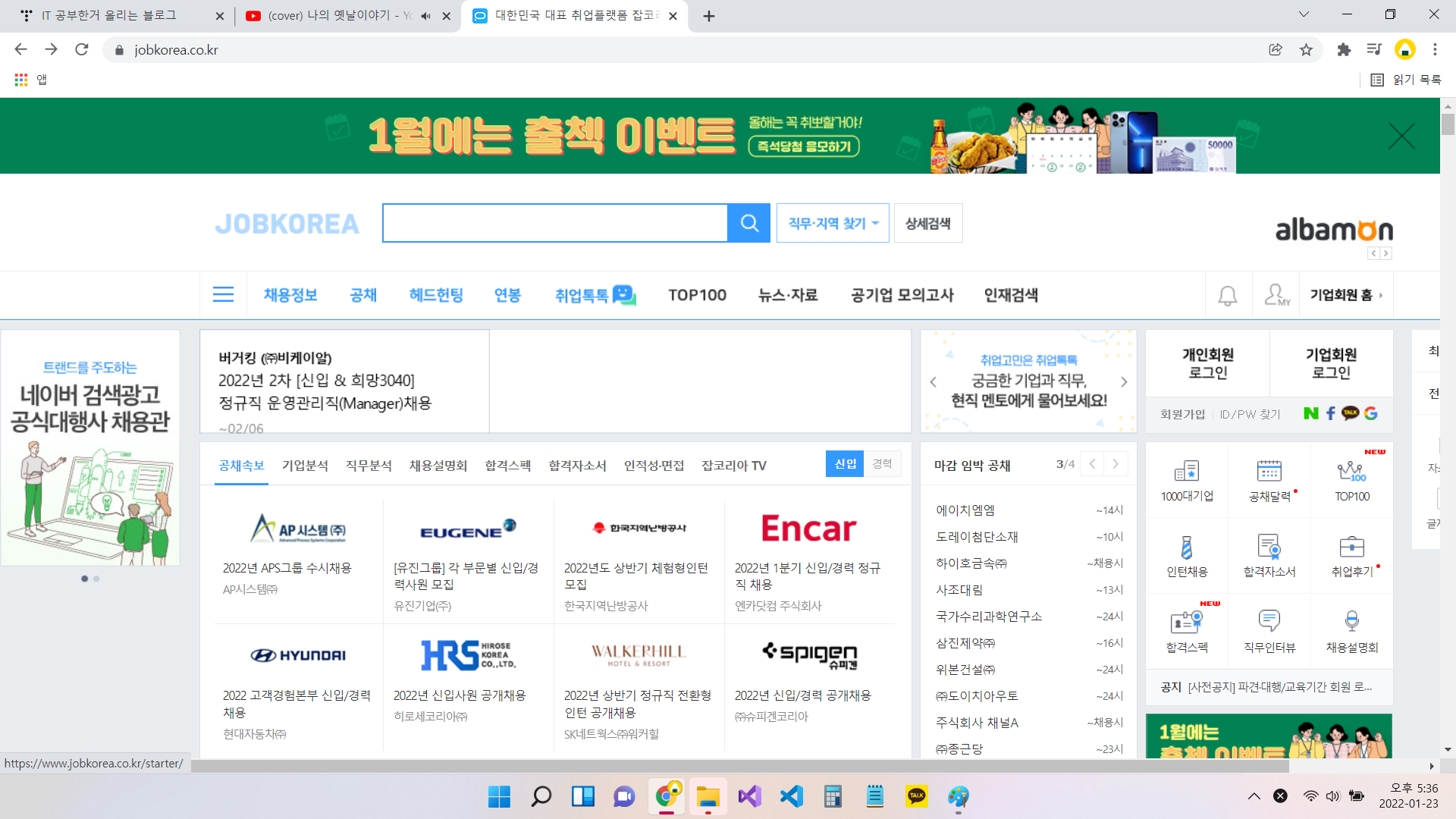The image size is (1456, 819).
Task: Open the 회원가입 link
Action: [x=1182, y=414]
